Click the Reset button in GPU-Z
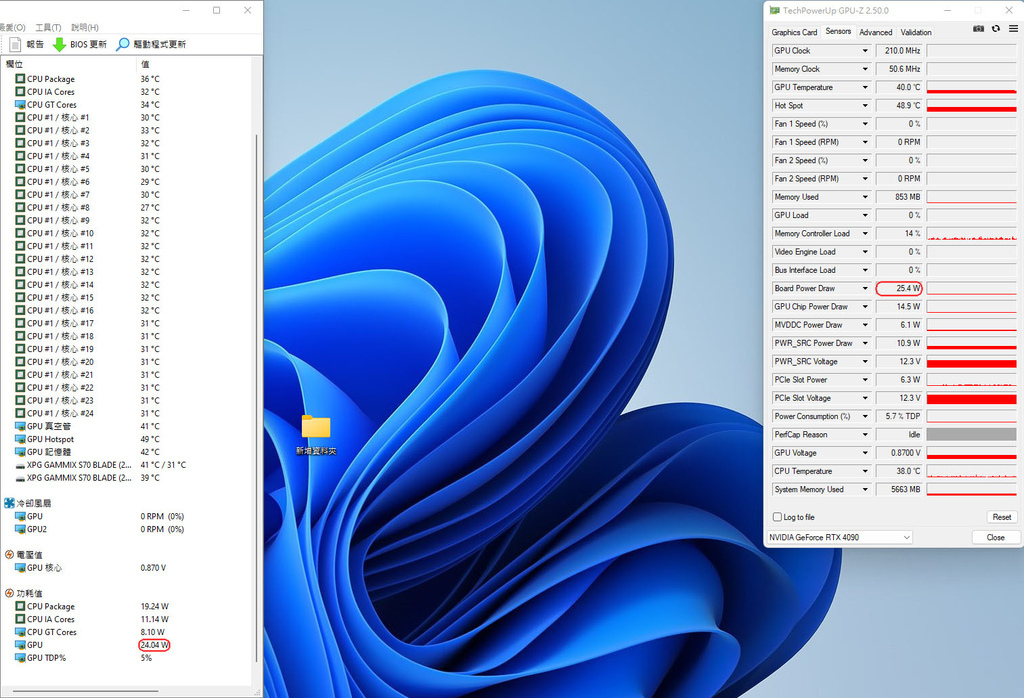Viewport: 1024px width, 698px height. pyautogui.click(x=1001, y=517)
